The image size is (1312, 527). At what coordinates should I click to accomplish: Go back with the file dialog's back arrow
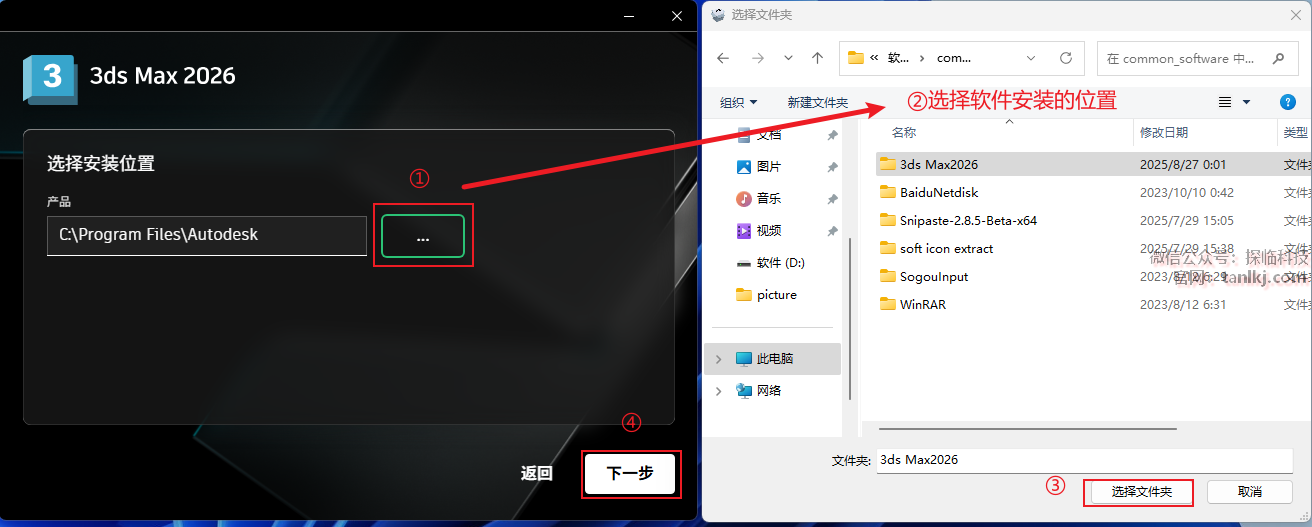pos(724,58)
